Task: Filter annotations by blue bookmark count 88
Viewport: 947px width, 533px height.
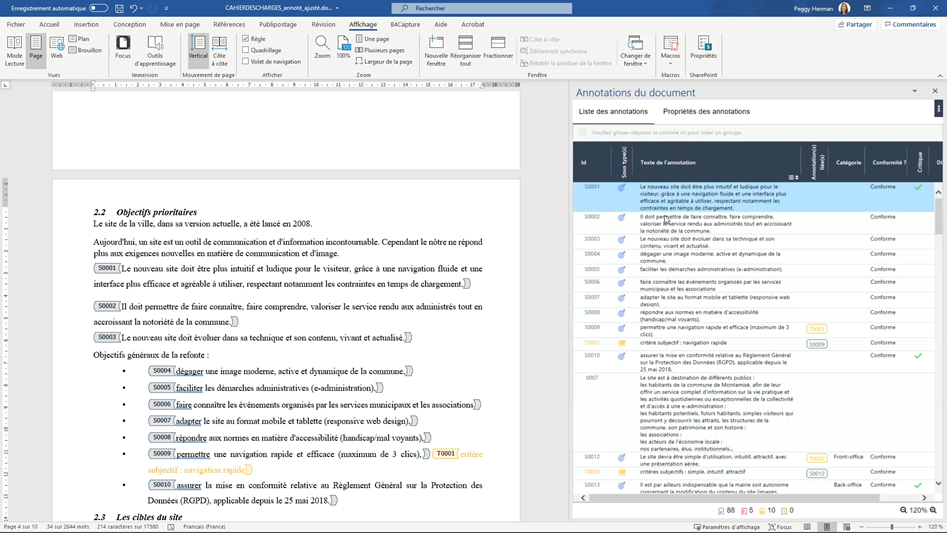Action: [x=726, y=511]
